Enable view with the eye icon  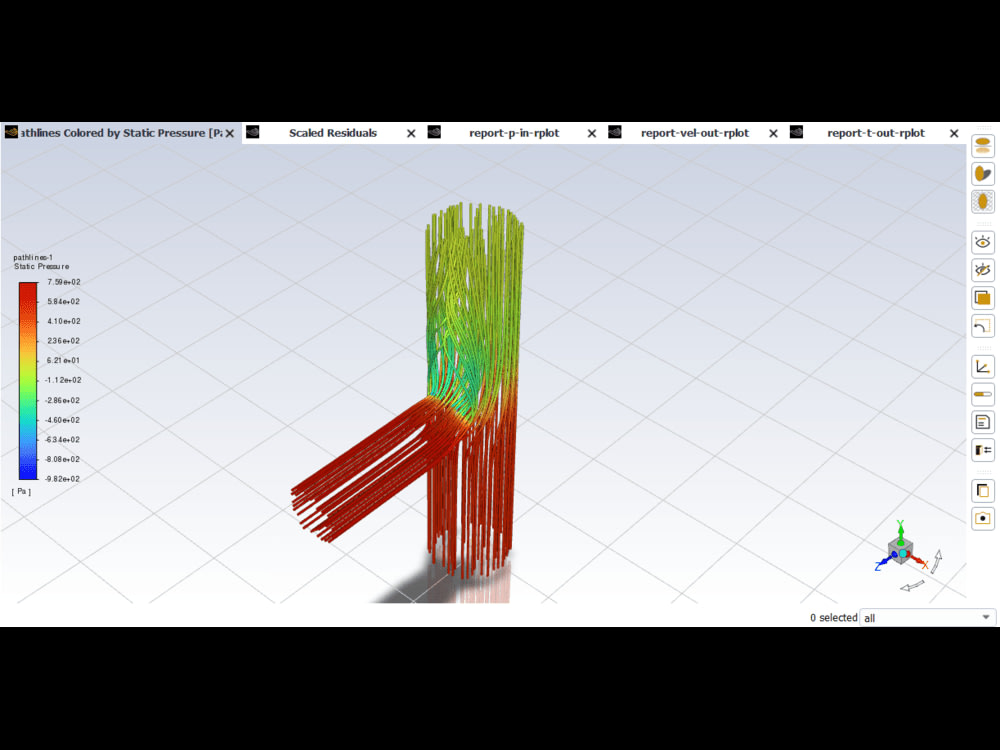(x=982, y=241)
